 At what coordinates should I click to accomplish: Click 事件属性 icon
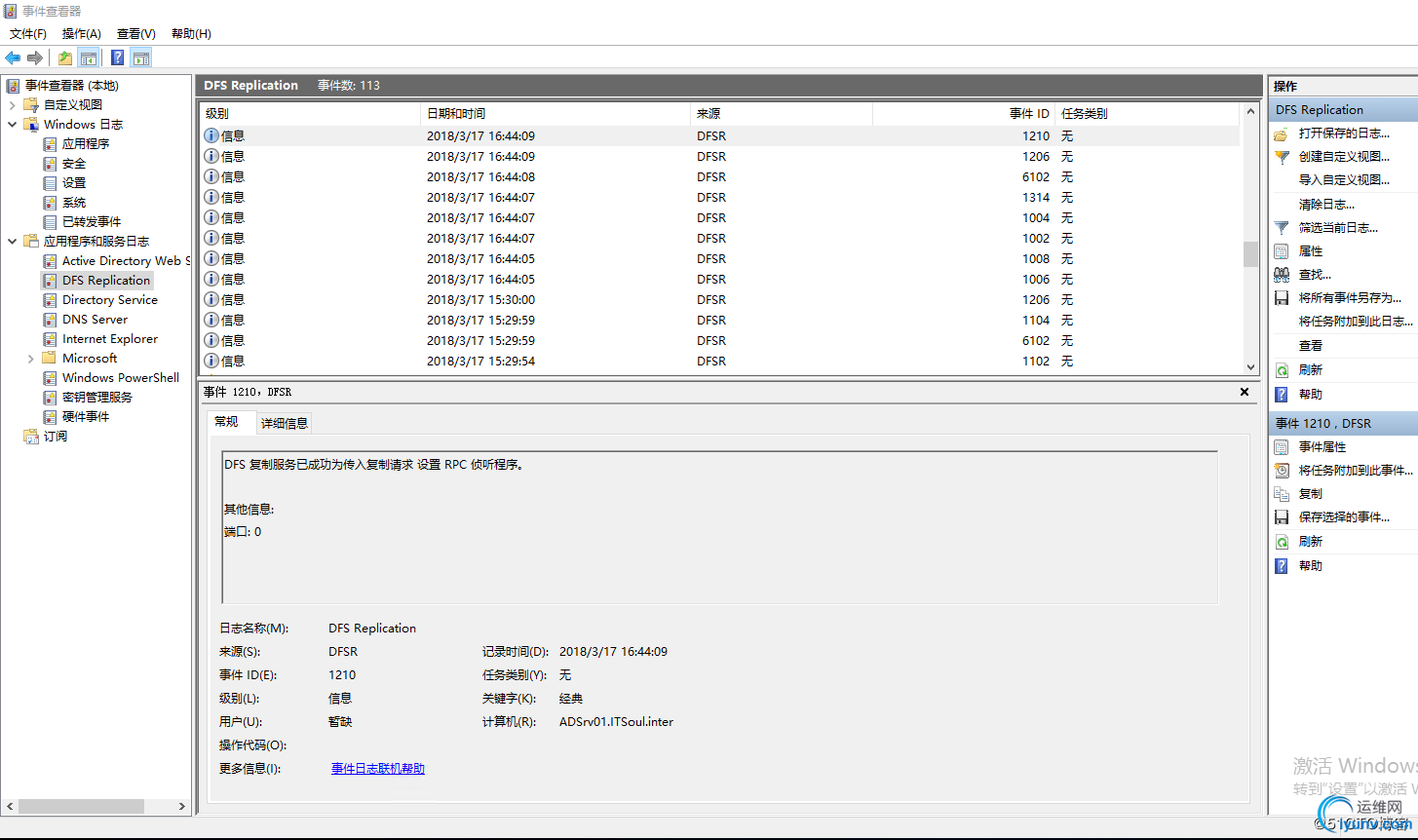[1282, 447]
